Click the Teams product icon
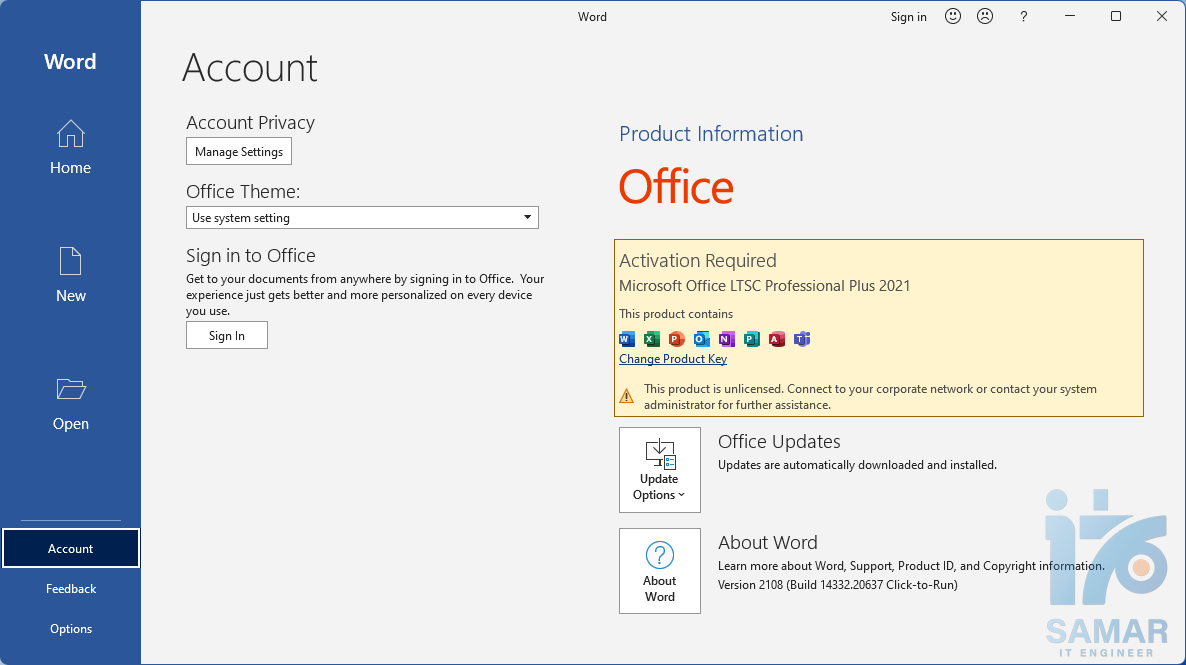 pos(802,339)
